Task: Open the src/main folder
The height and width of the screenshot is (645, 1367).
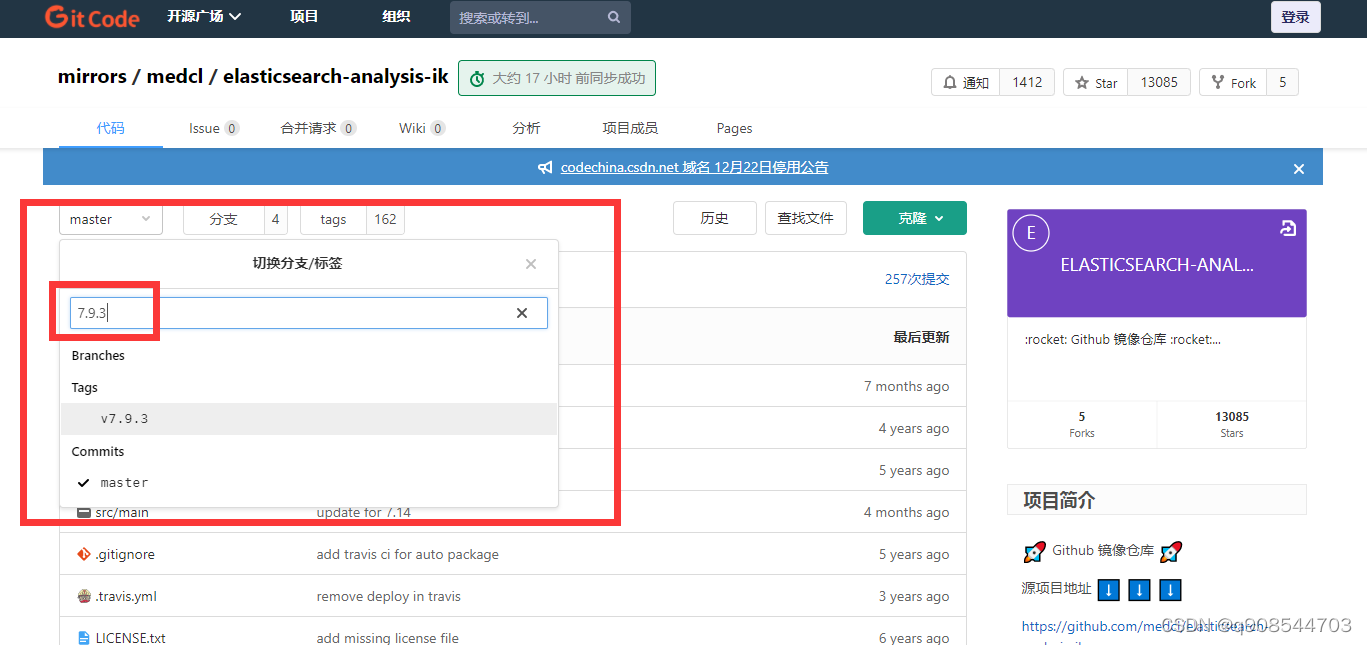Action: click(122, 512)
